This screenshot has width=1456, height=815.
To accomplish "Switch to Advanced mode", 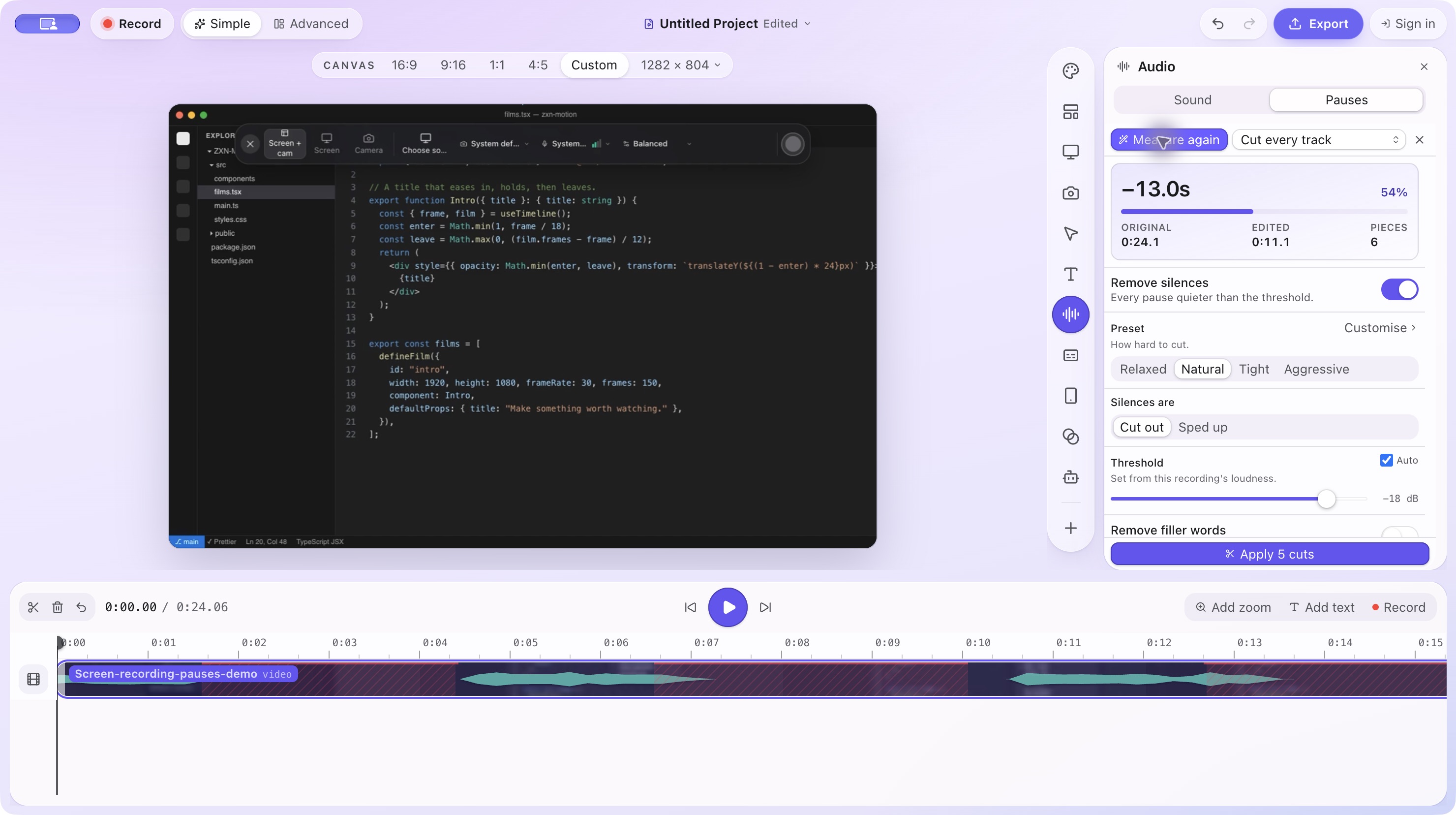I will [311, 24].
